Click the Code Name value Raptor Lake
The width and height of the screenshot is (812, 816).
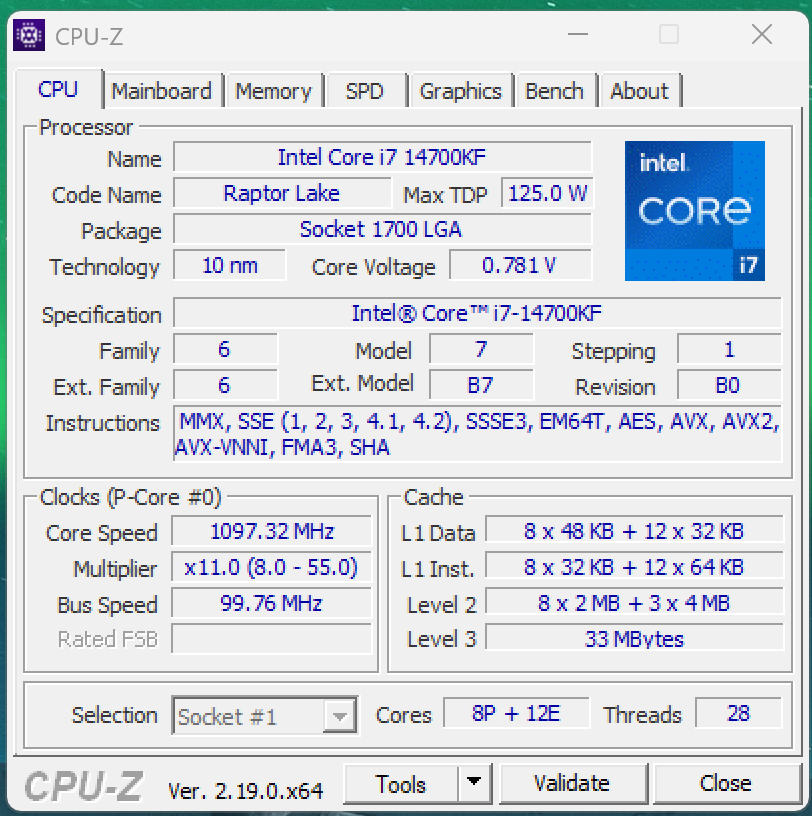pos(282,193)
